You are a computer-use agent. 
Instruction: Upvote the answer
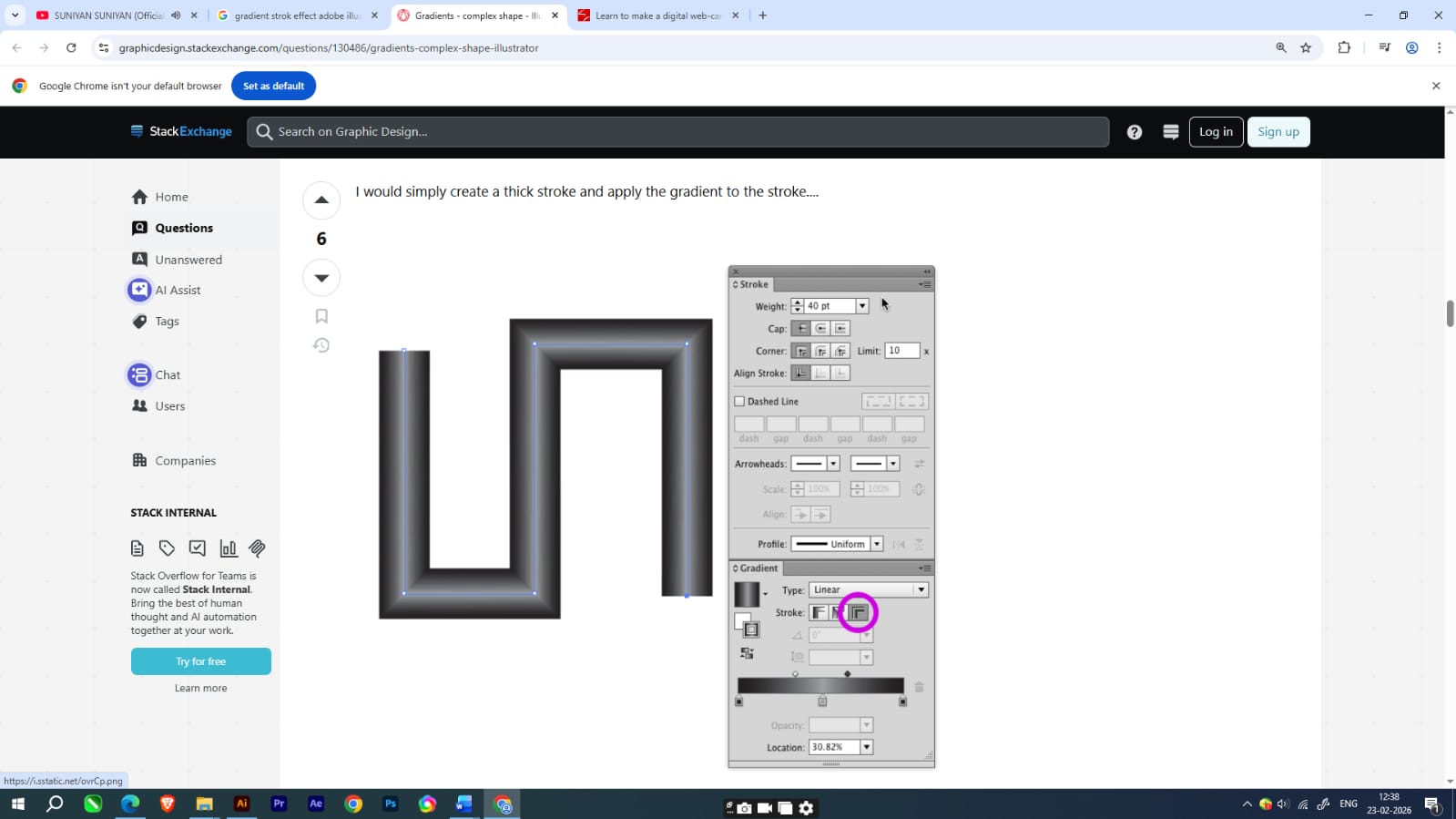point(321,200)
